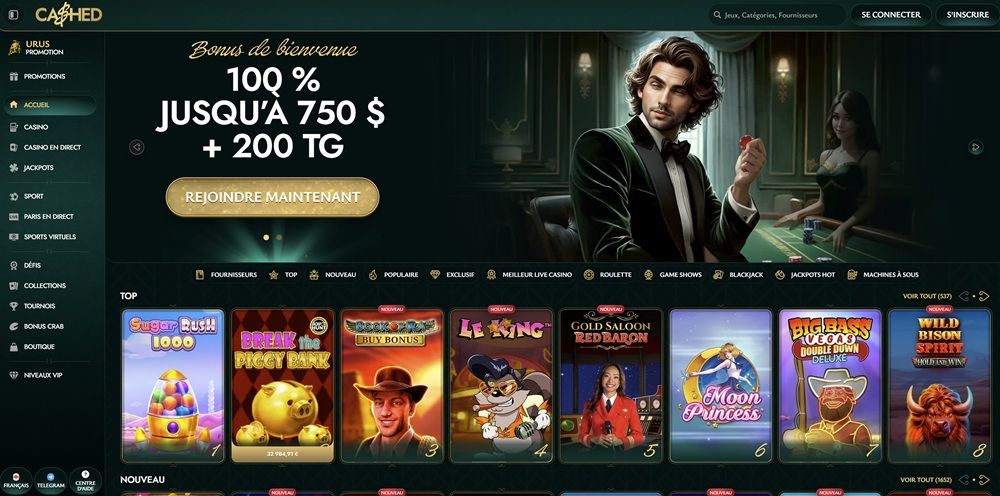Select the Roulette category tab
The image size is (1000, 496).
tap(607, 275)
